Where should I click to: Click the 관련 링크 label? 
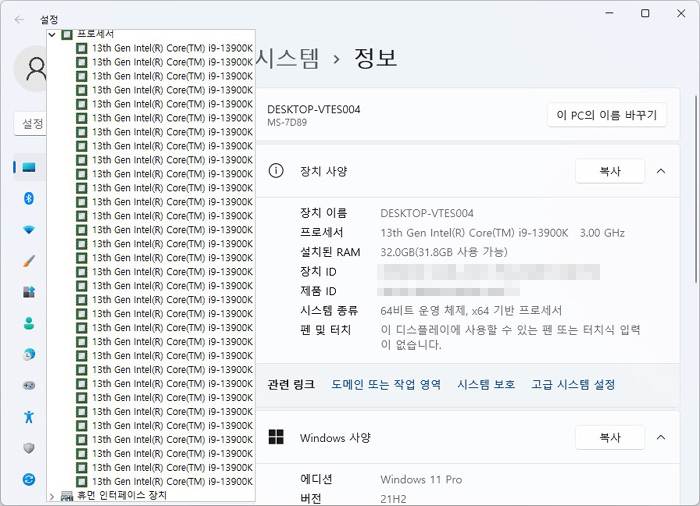tap(291, 385)
